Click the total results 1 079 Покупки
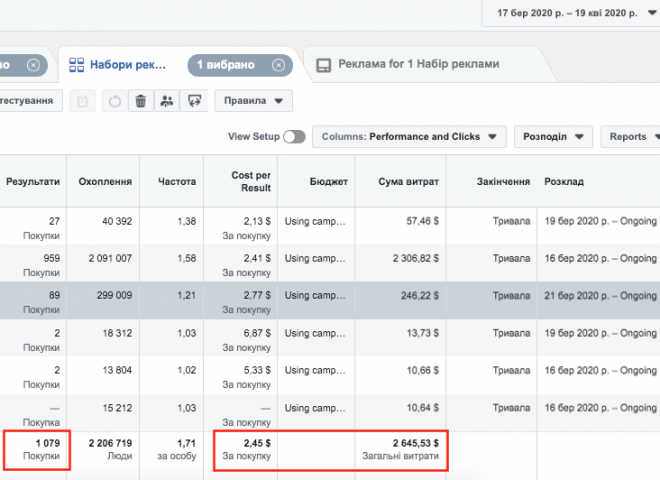Screen dimensions: 660x480 (41, 449)
